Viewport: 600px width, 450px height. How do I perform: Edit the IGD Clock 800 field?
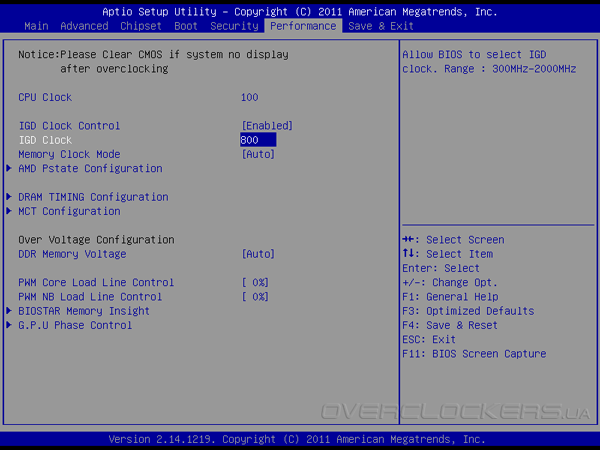pos(258,140)
